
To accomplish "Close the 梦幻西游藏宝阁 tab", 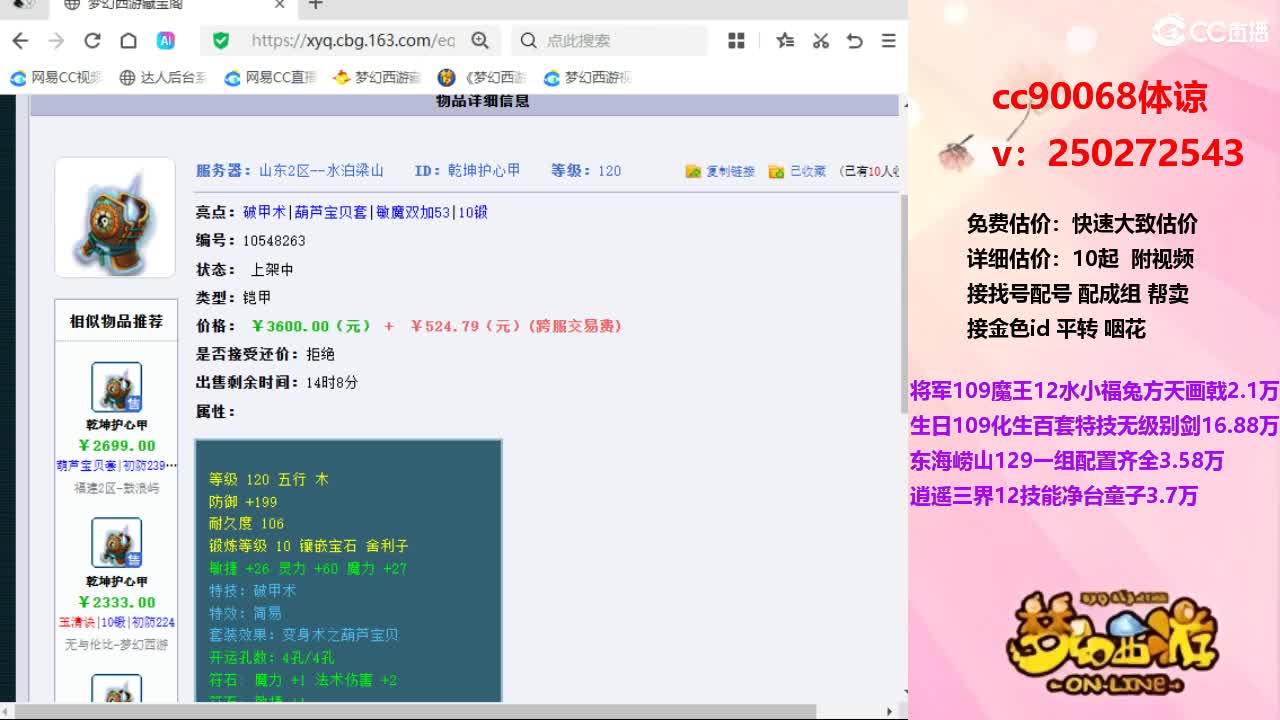I will (x=280, y=5).
